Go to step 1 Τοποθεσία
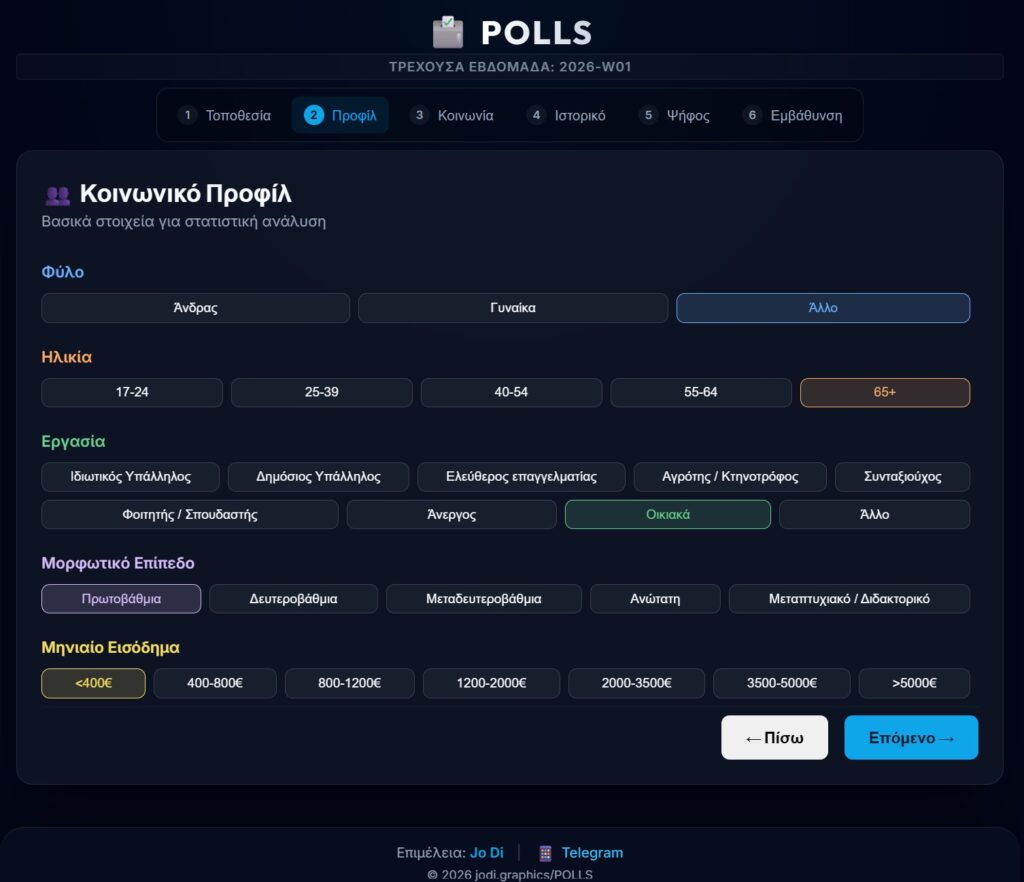1024x882 pixels. click(x=225, y=115)
